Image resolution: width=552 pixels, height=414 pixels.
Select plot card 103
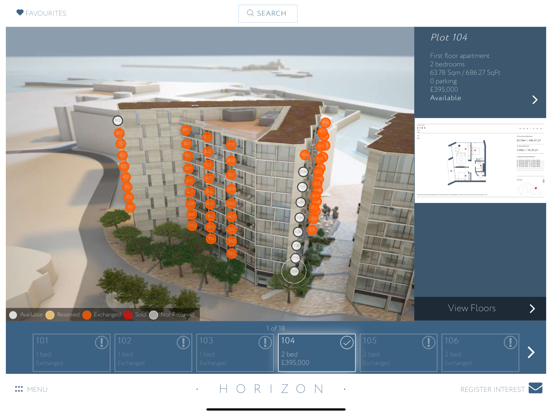pos(235,353)
